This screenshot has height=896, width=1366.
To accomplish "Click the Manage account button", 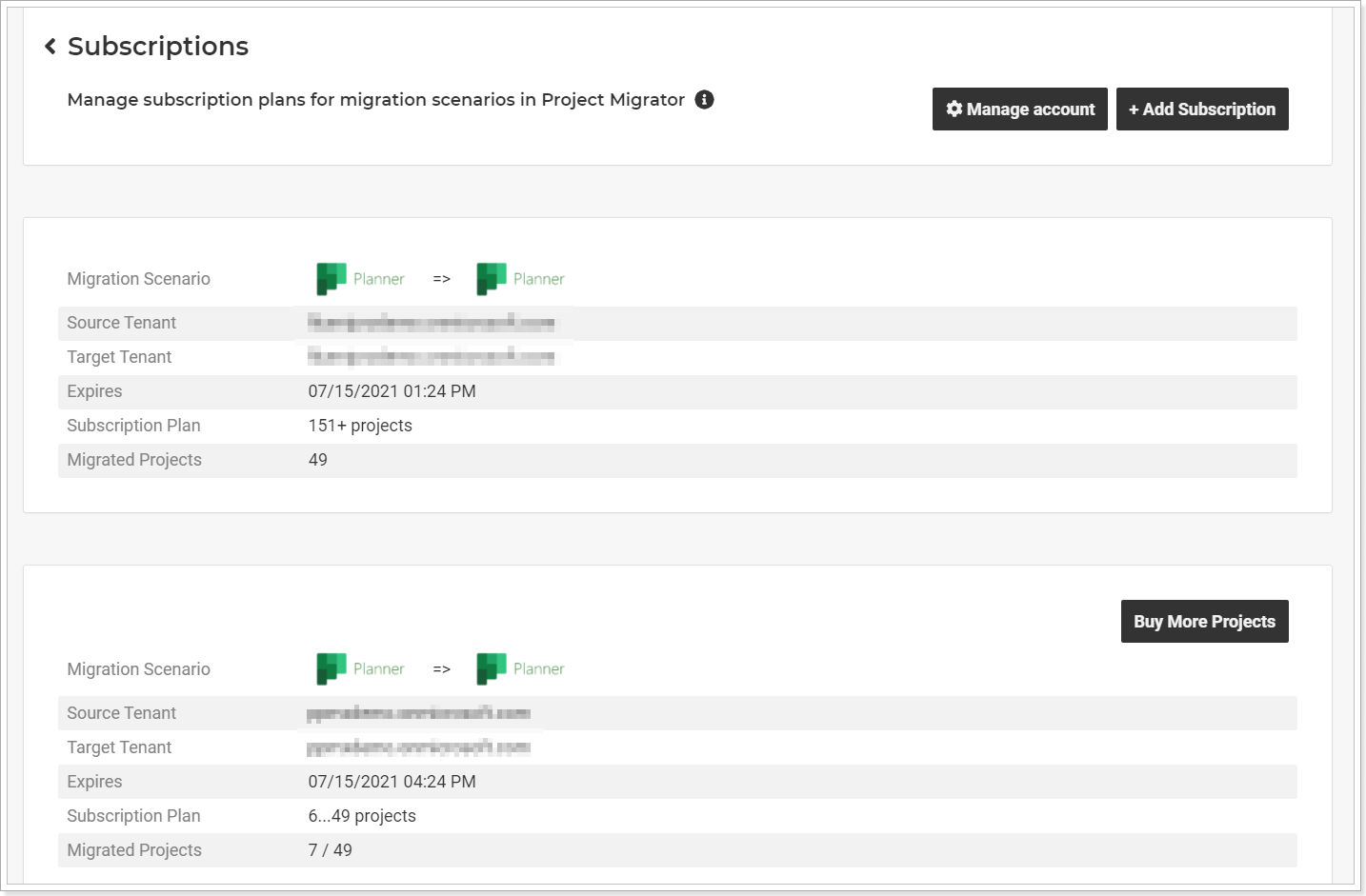I will click(1019, 109).
